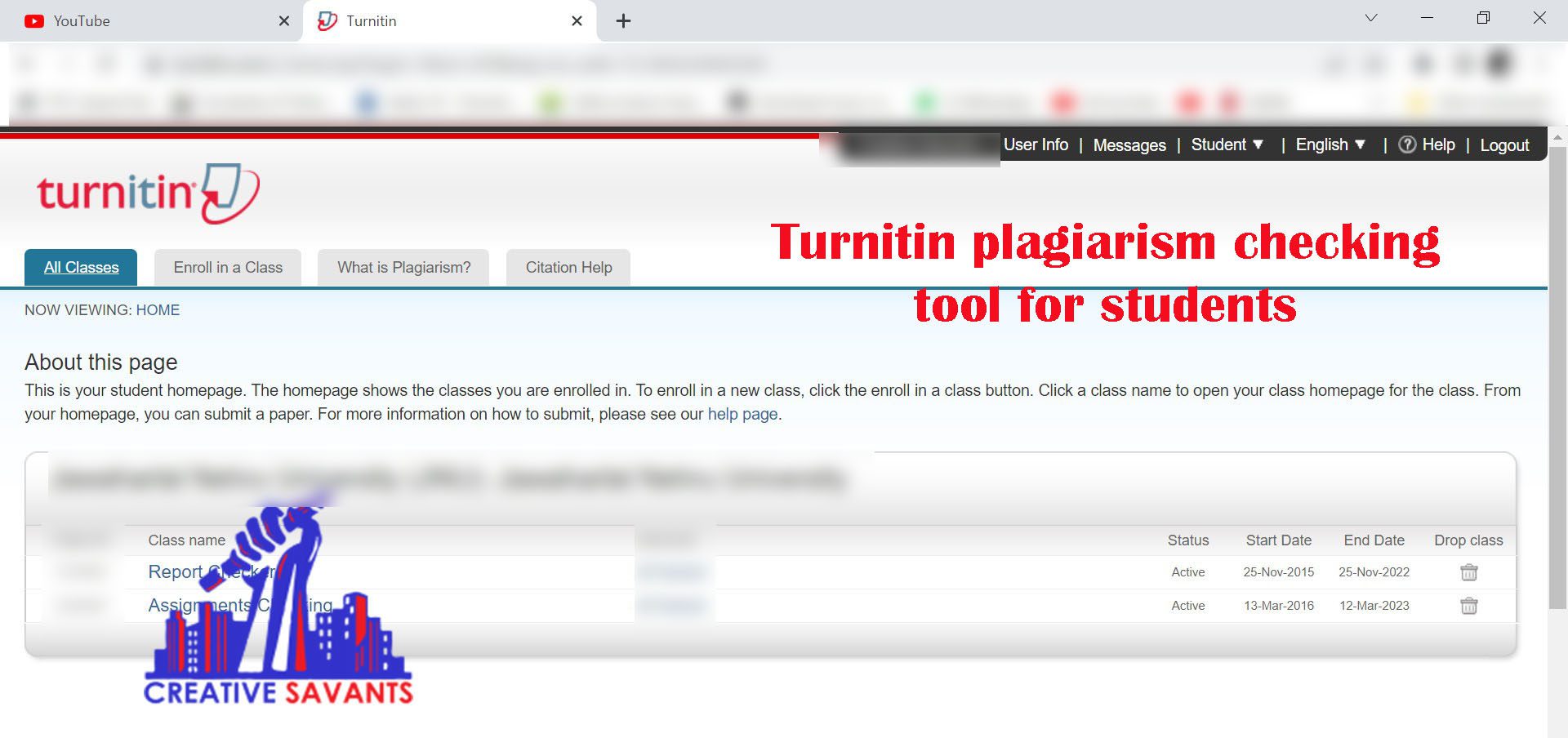Expand the Student role dropdown
The height and width of the screenshot is (738, 1568).
coord(1227,144)
